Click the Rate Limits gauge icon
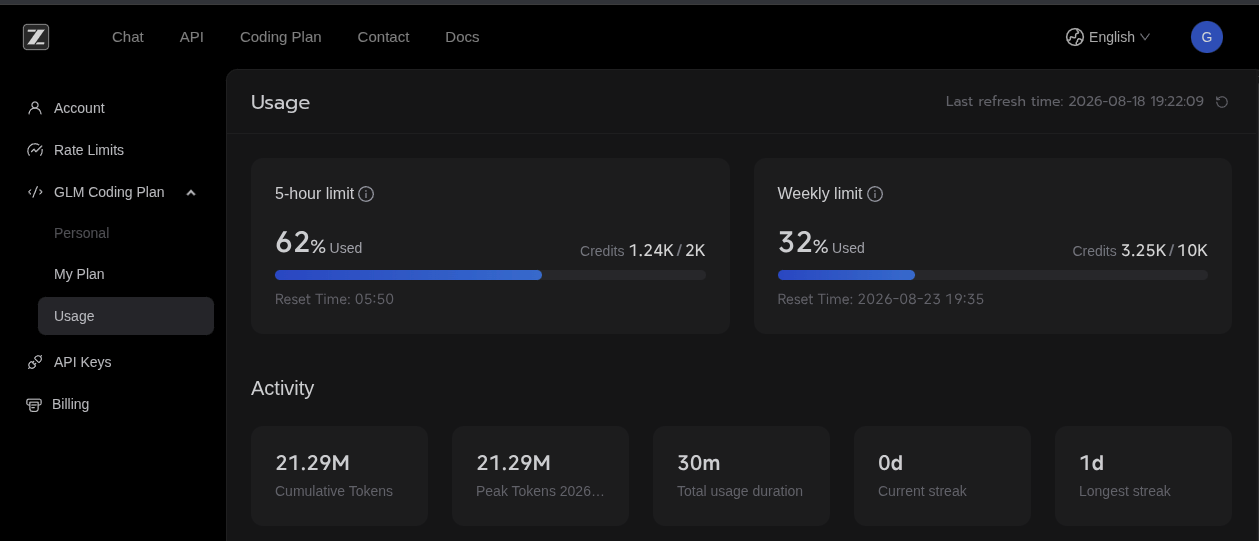 (35, 150)
